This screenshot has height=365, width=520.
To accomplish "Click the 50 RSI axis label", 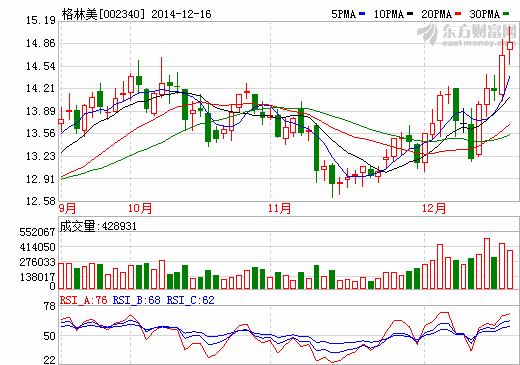I will [x=50, y=336].
